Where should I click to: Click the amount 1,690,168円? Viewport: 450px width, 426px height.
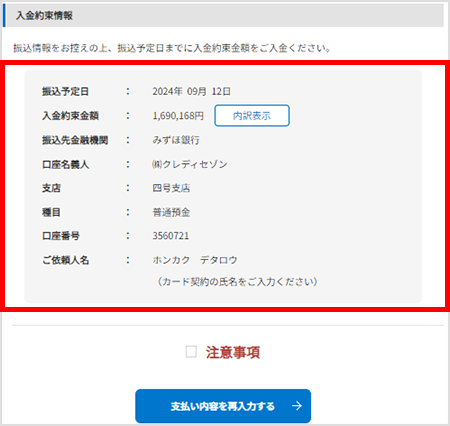coord(178,116)
